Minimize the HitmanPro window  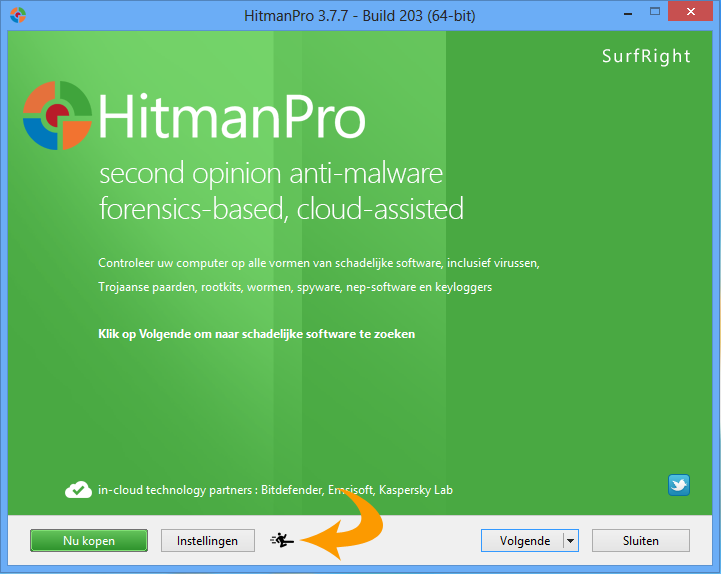[x=628, y=13]
